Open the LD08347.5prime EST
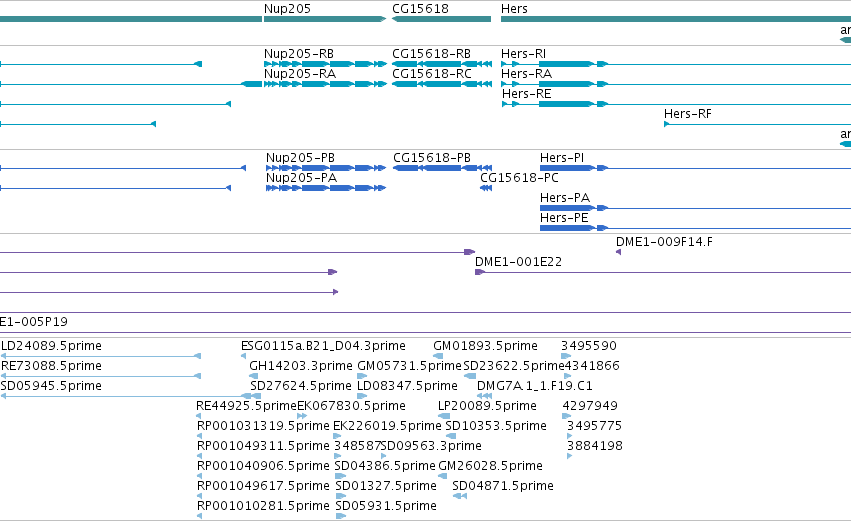 point(407,386)
